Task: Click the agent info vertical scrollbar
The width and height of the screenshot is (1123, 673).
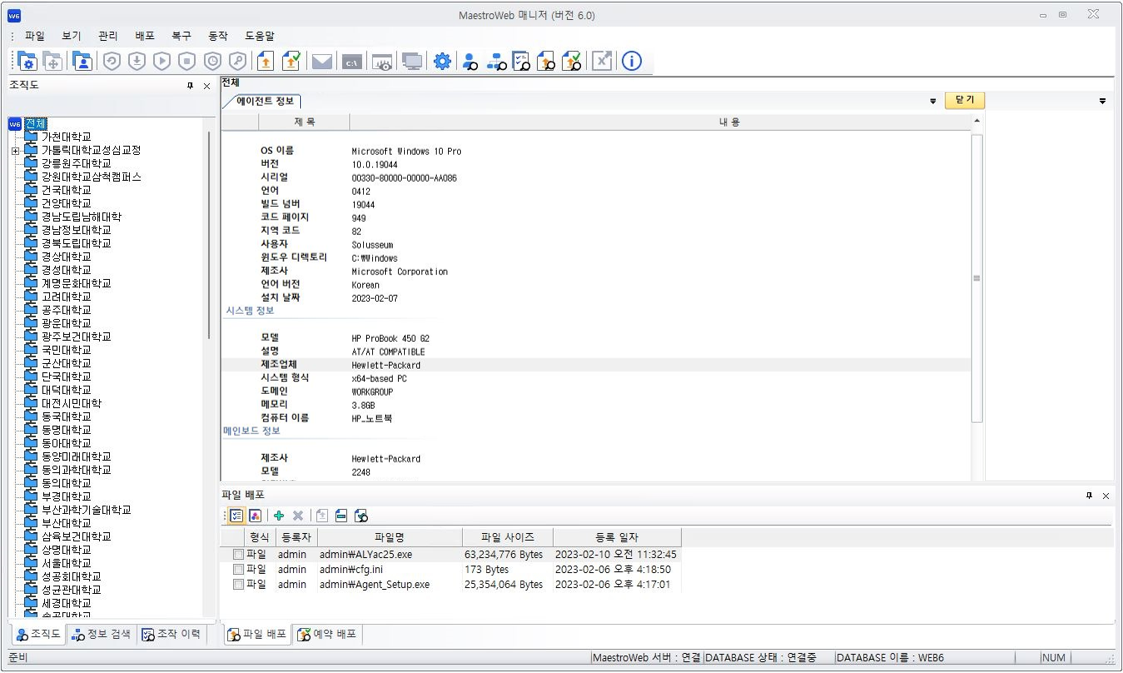Action: [977, 279]
